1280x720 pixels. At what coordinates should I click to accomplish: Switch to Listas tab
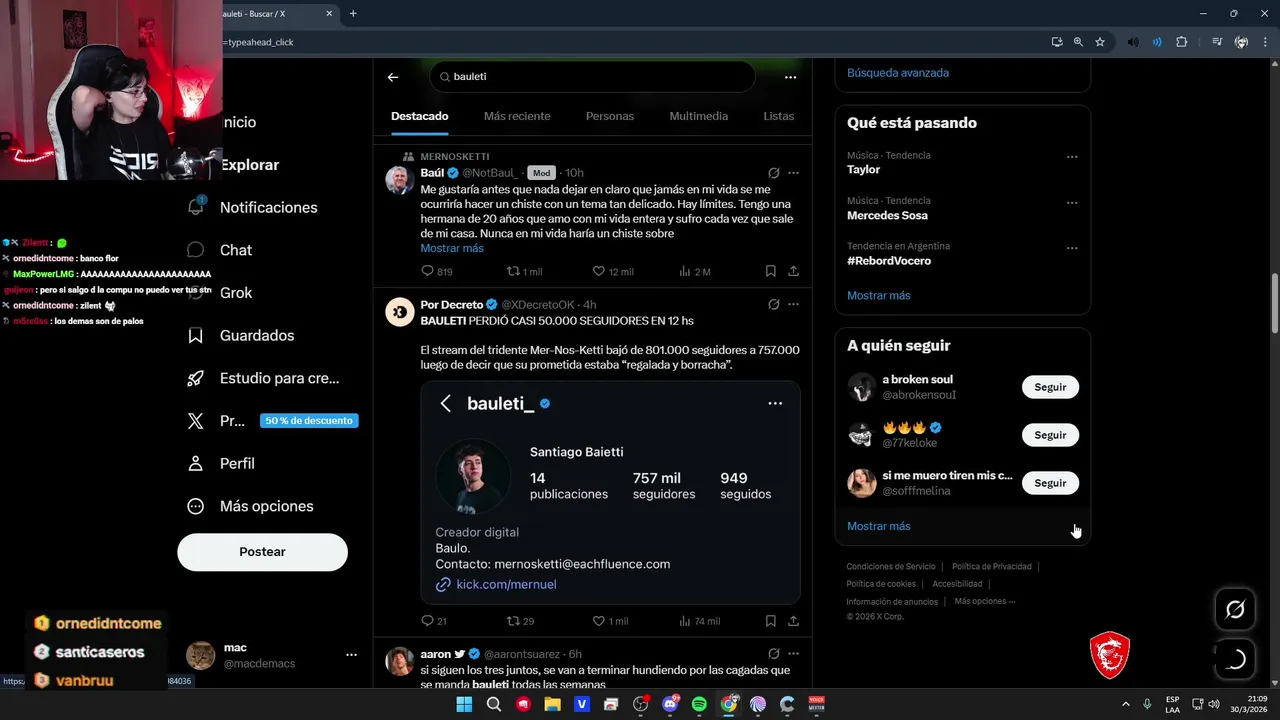click(x=779, y=116)
